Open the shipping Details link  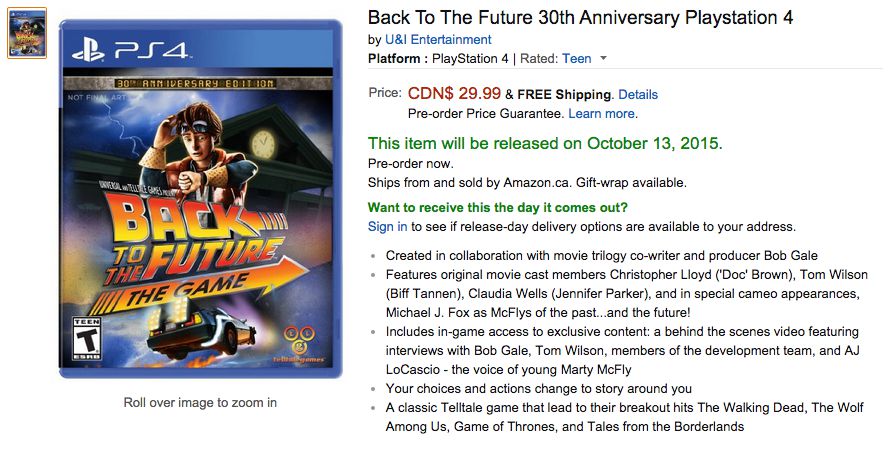tap(638, 95)
